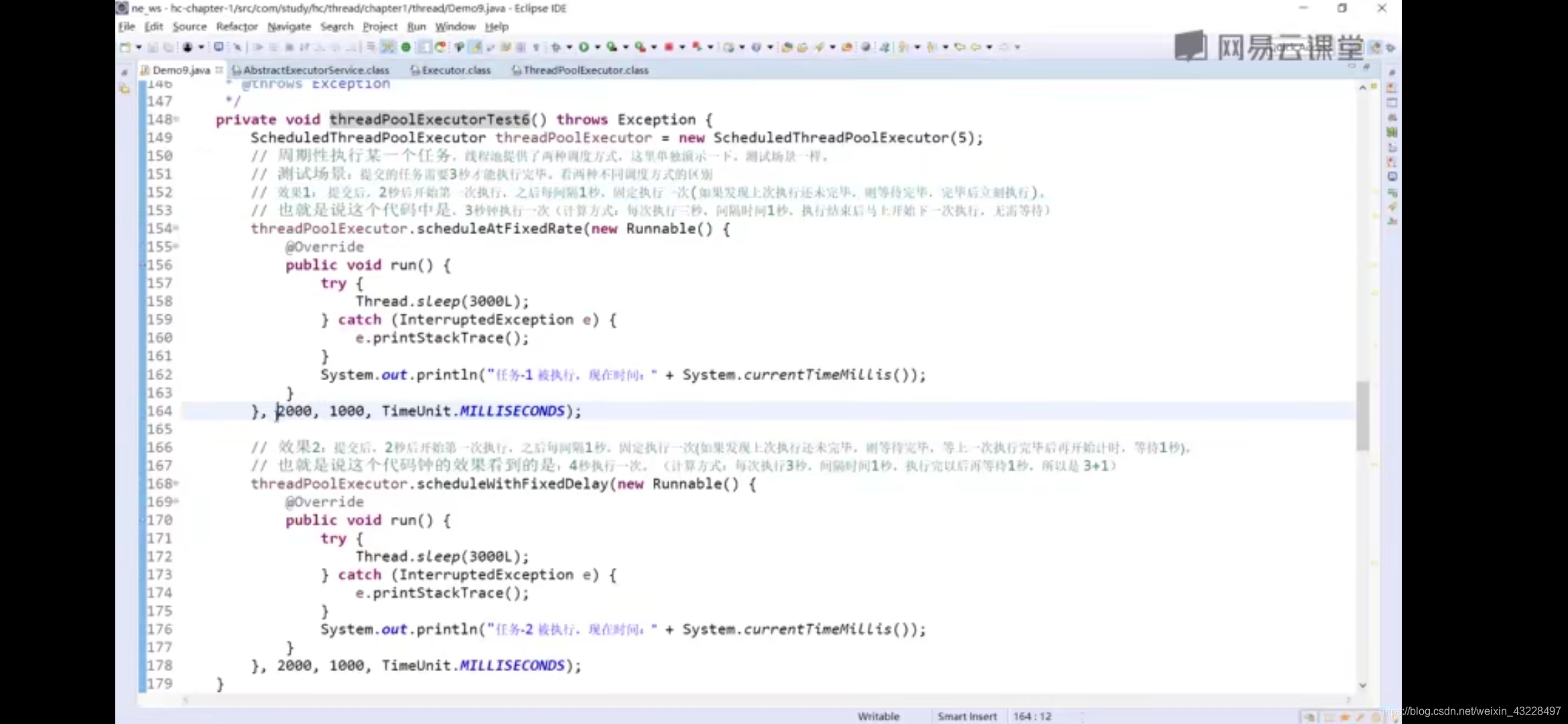Image resolution: width=1568 pixels, height=724 pixels.
Task: Open the Help menu
Action: coord(497,27)
